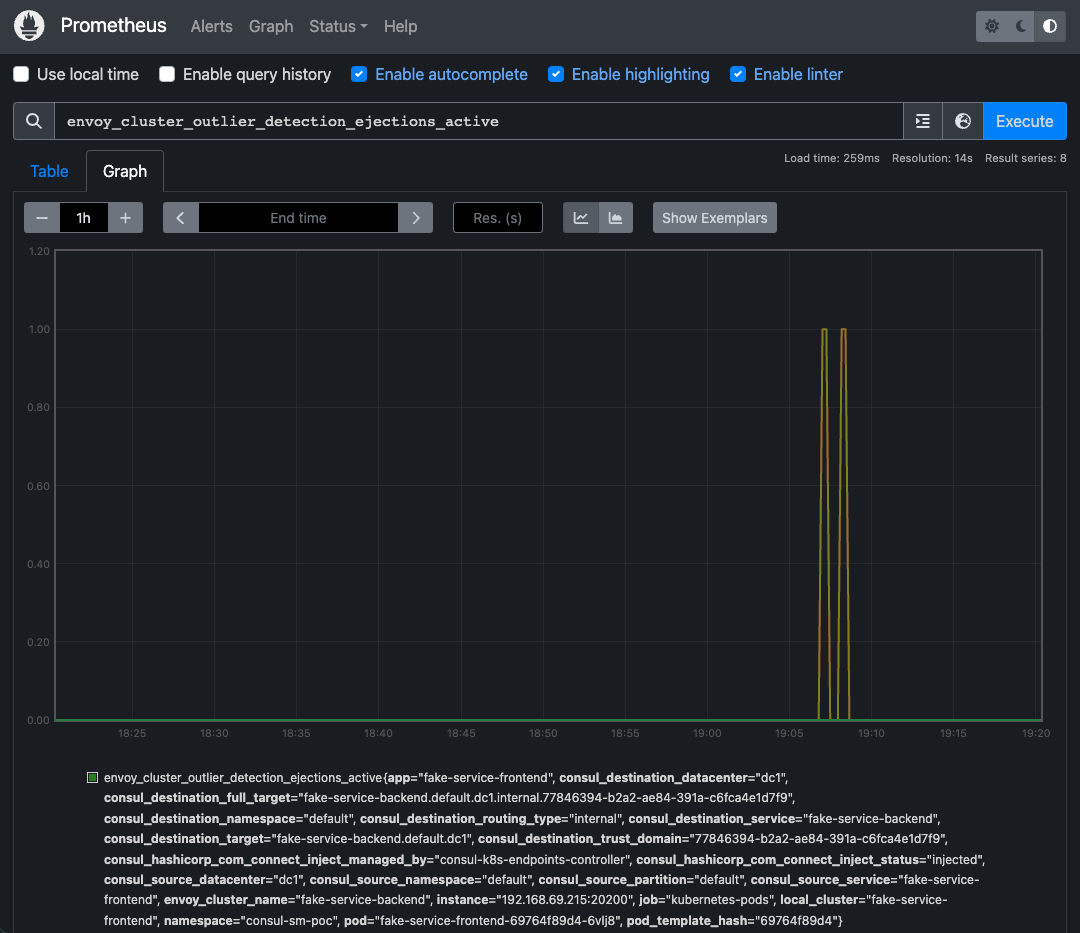Disable the Enable linter checkbox

737,74
